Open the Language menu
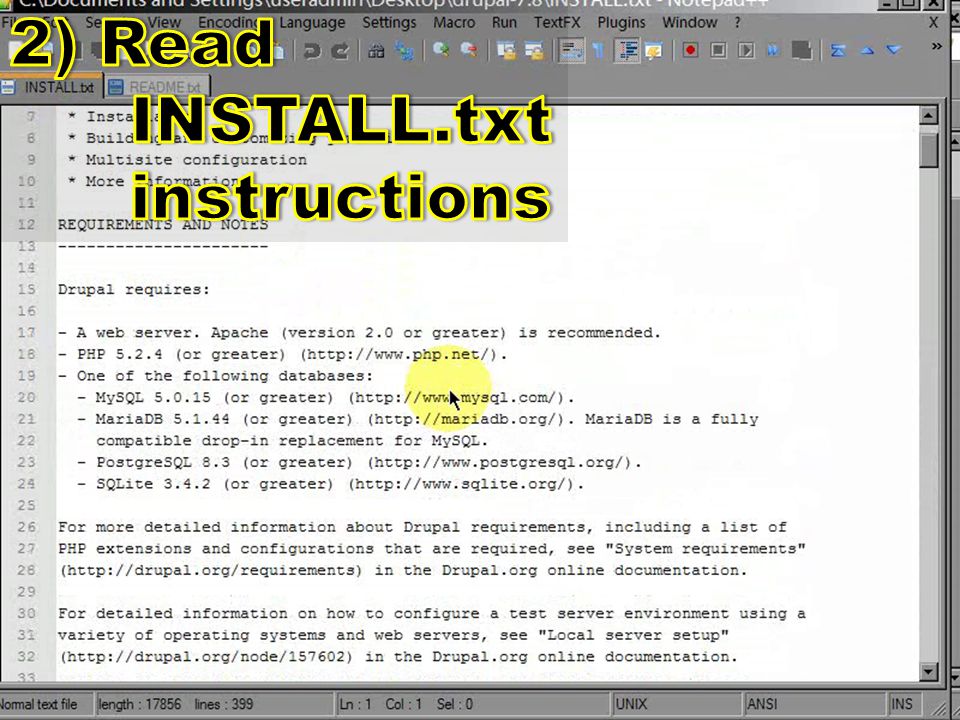Image resolution: width=960 pixels, height=720 pixels. click(x=312, y=23)
